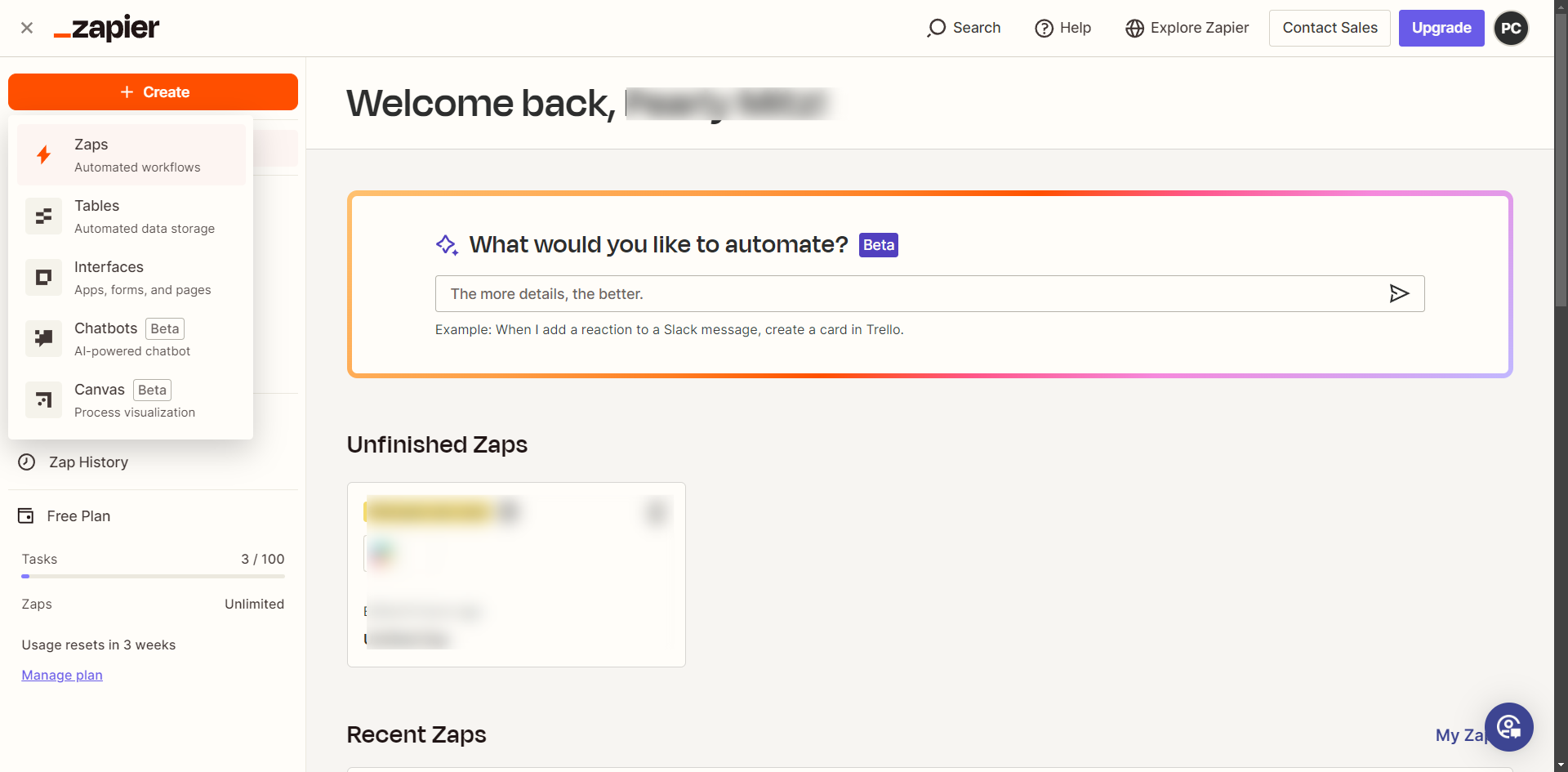Click the Upgrade button

click(1441, 28)
